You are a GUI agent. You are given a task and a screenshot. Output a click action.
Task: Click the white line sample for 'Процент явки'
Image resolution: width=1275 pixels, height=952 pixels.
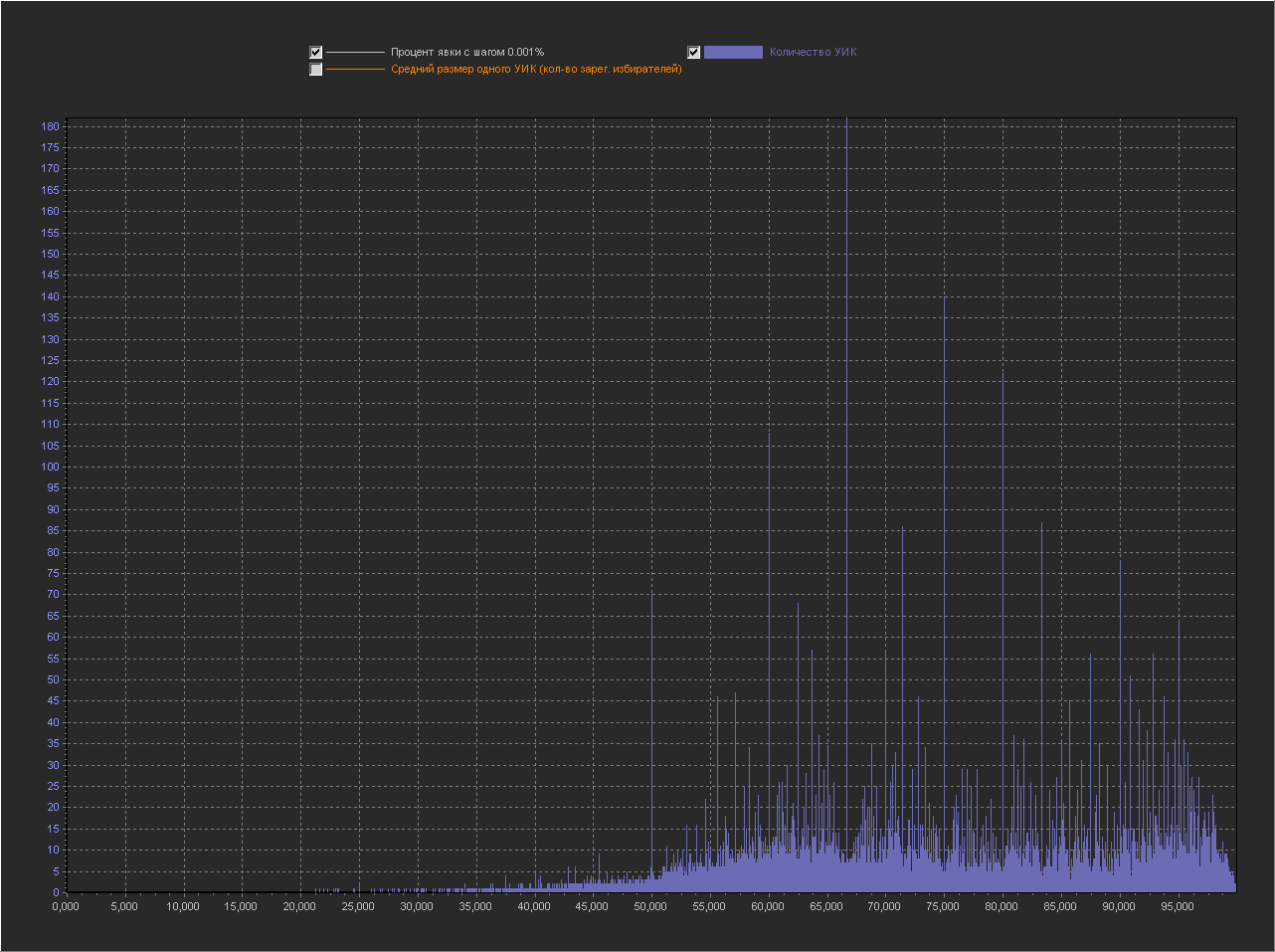click(x=355, y=52)
